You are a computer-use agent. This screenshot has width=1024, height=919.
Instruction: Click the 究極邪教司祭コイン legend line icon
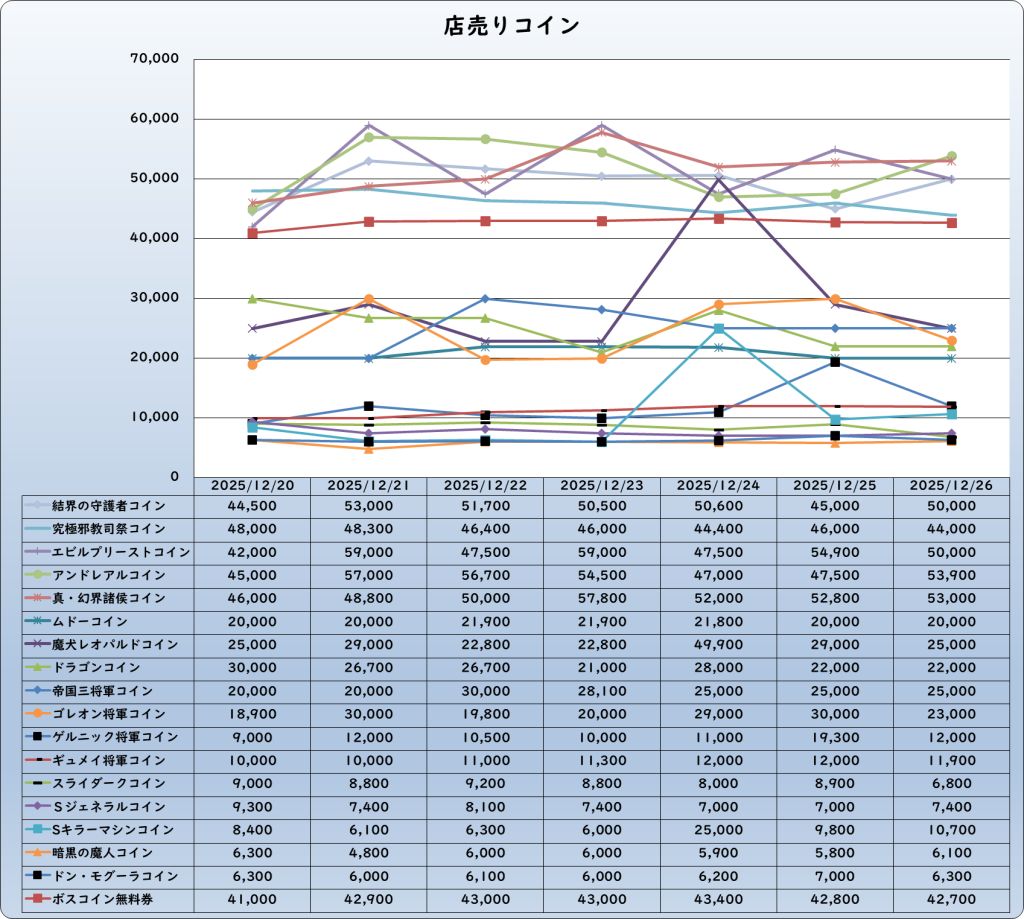click(37, 529)
